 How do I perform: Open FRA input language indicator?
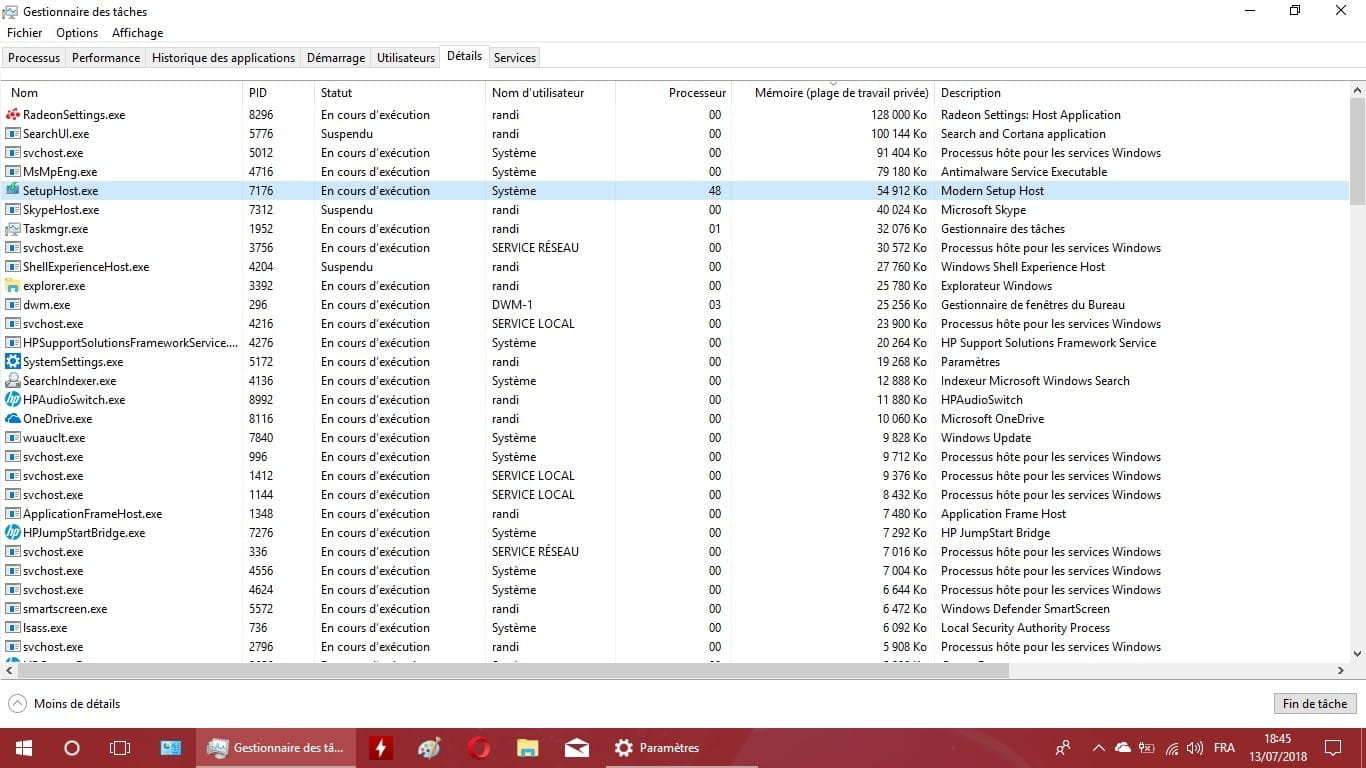tap(1223, 748)
